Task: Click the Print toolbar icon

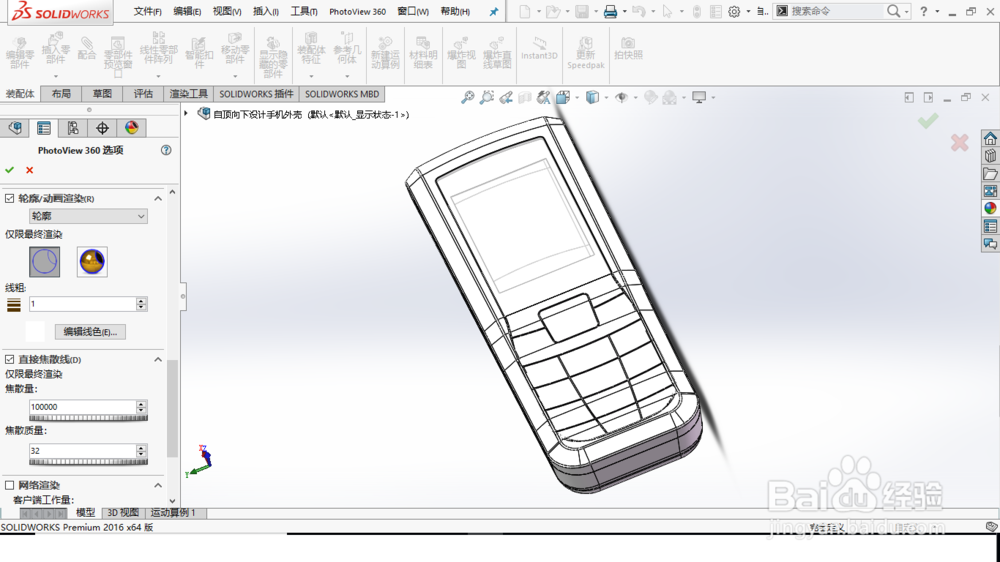Action: [610, 11]
